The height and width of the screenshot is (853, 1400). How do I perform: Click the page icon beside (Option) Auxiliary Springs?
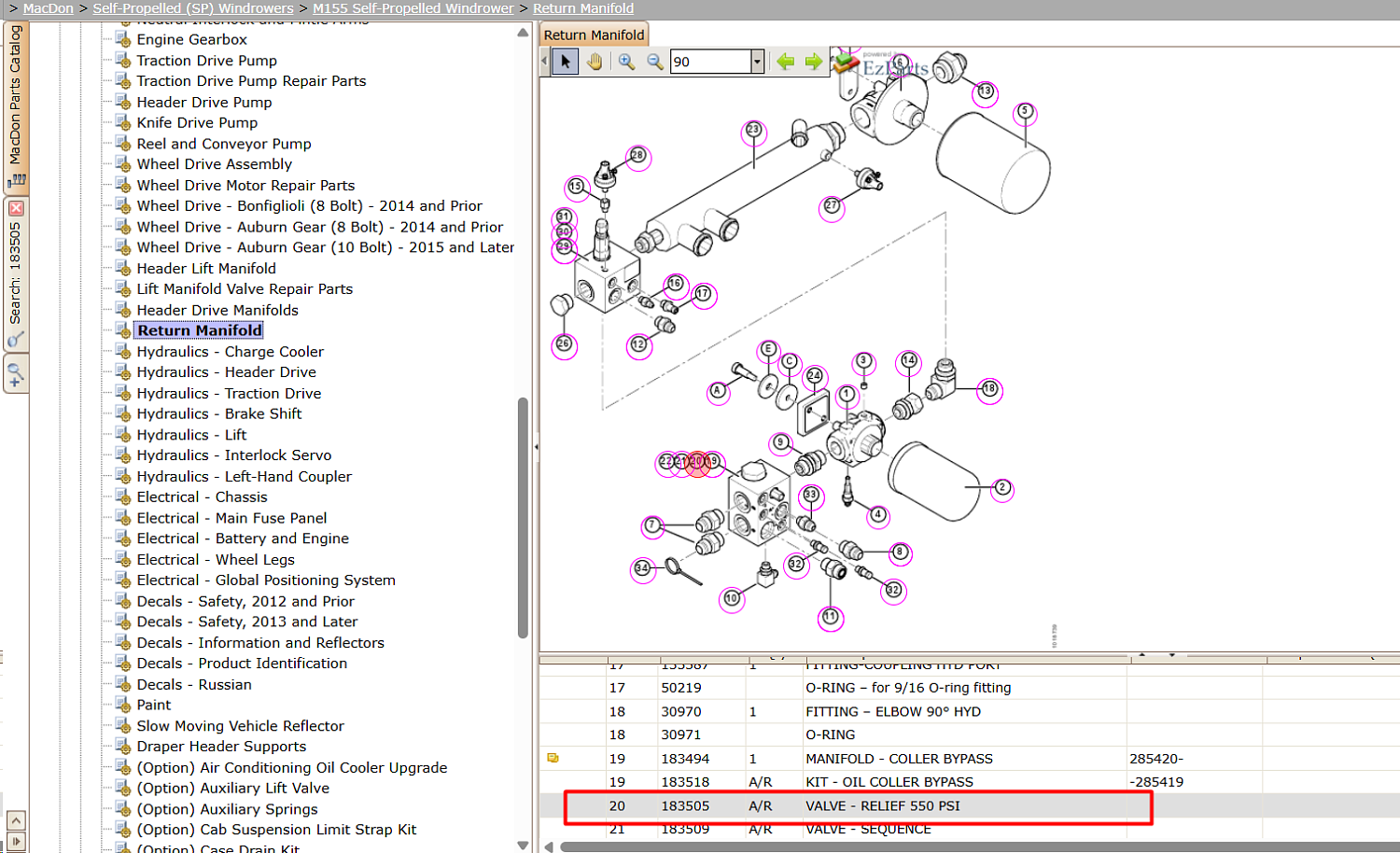[122, 808]
